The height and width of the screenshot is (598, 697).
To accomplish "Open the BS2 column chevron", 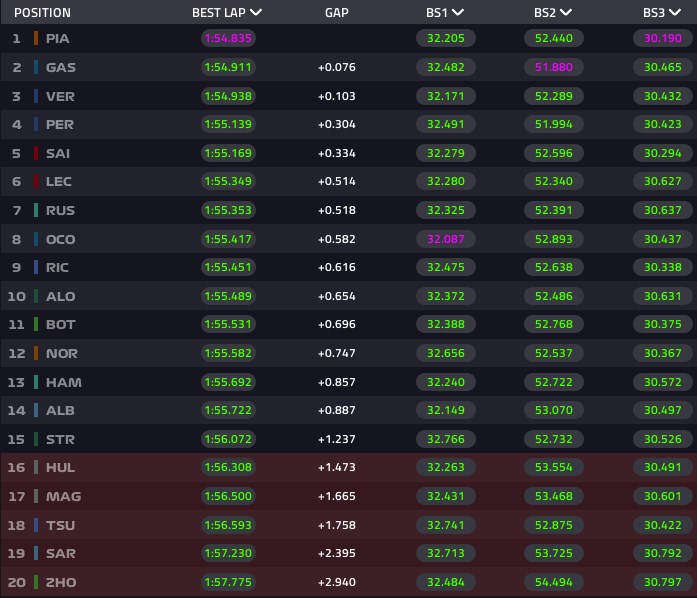I will pyautogui.click(x=565, y=12).
